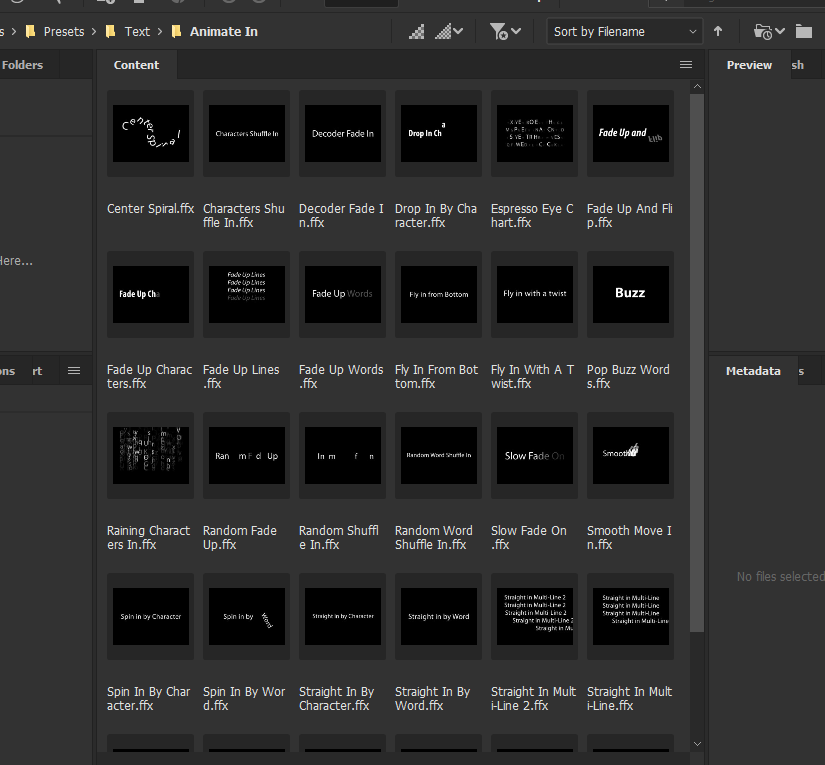The image size is (825, 765).
Task: Select the Center Spiral preset thumbnail
Action: pyautogui.click(x=150, y=133)
